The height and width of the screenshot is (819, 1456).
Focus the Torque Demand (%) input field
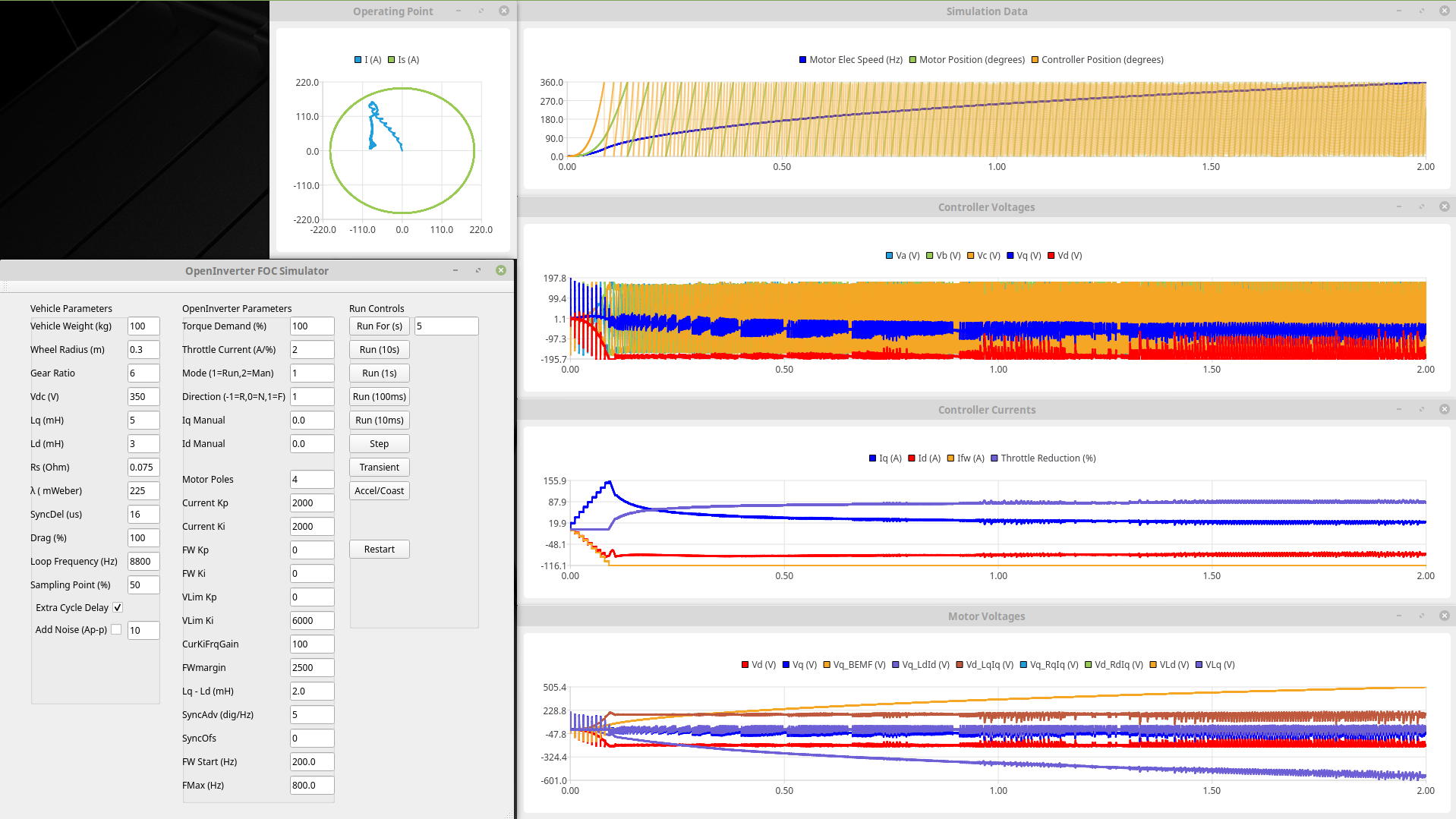(x=311, y=326)
